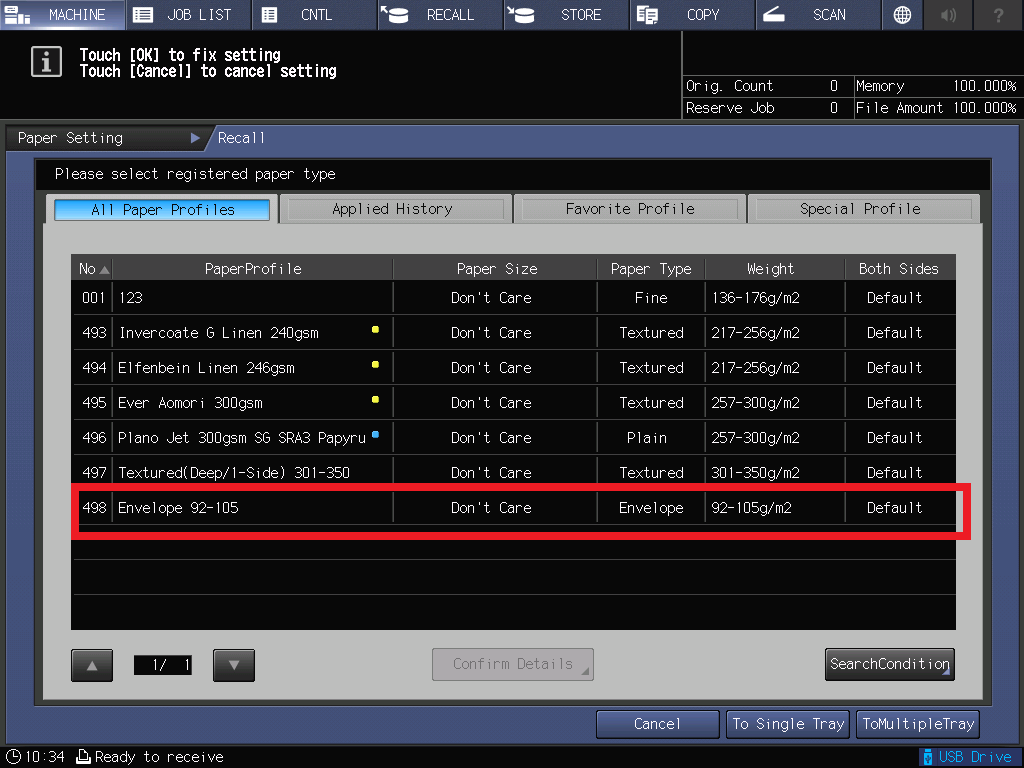Switch to JOB LIST tab
Viewport: 1024px width, 768px height.
(x=188, y=15)
